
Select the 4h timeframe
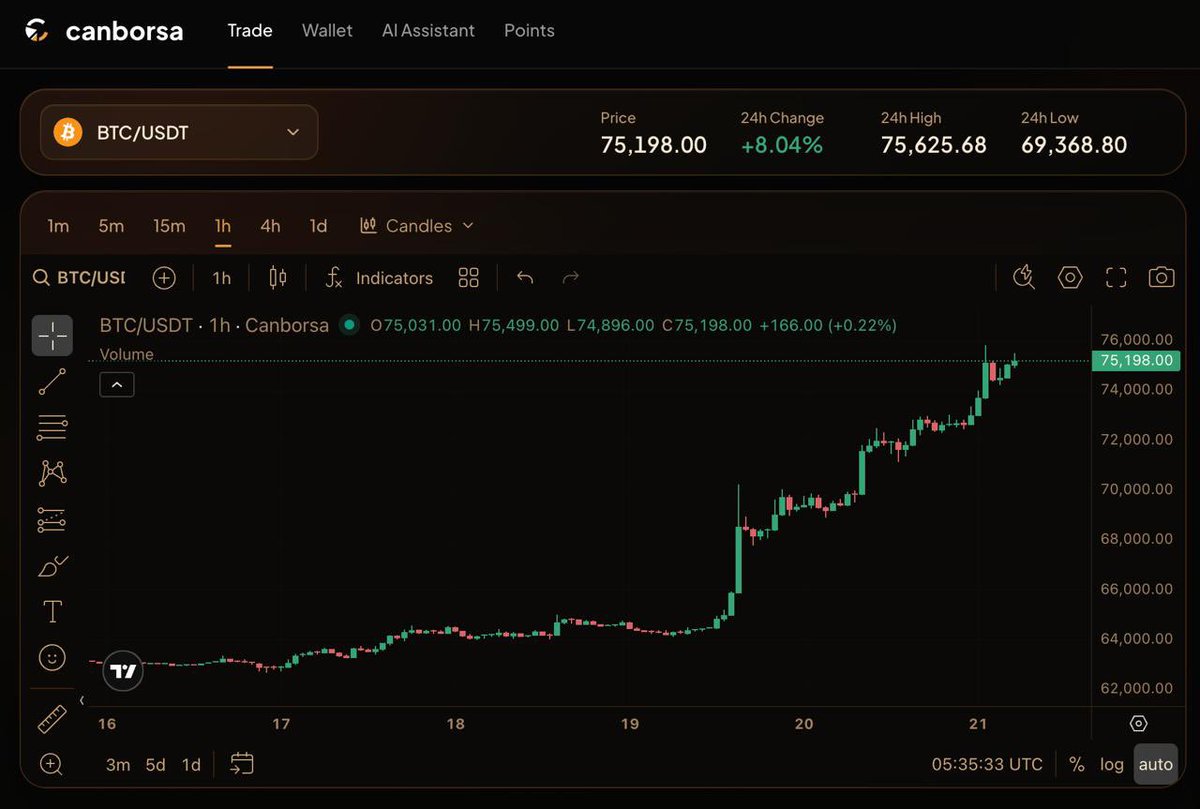[270, 226]
